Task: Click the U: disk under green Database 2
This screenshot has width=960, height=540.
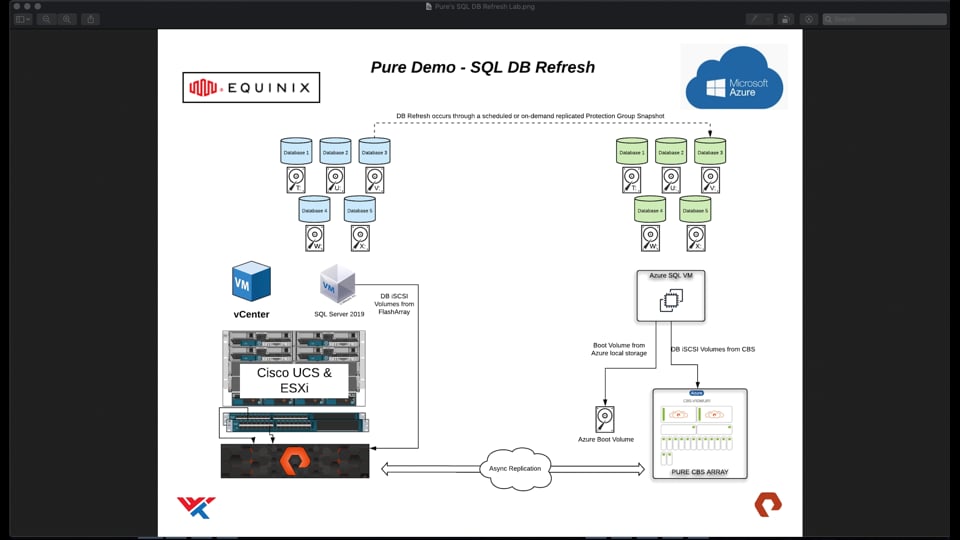Action: tap(671, 181)
